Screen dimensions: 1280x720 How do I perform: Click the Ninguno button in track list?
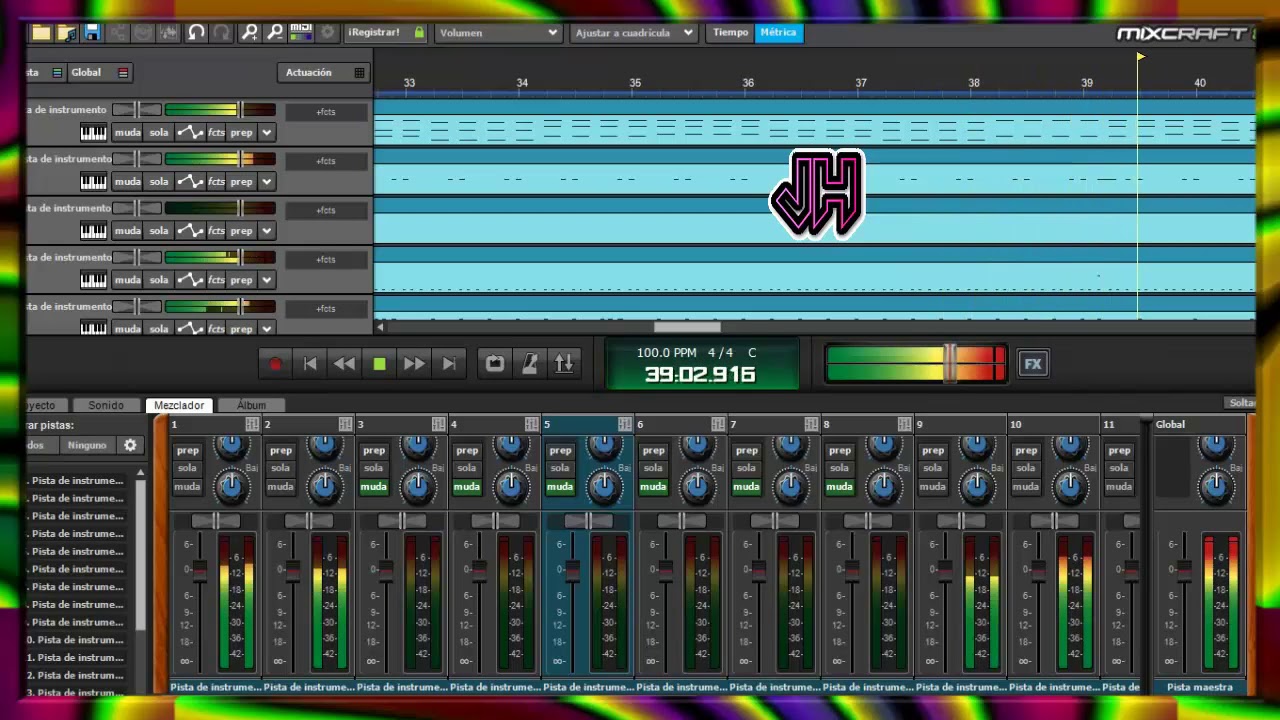tap(86, 445)
